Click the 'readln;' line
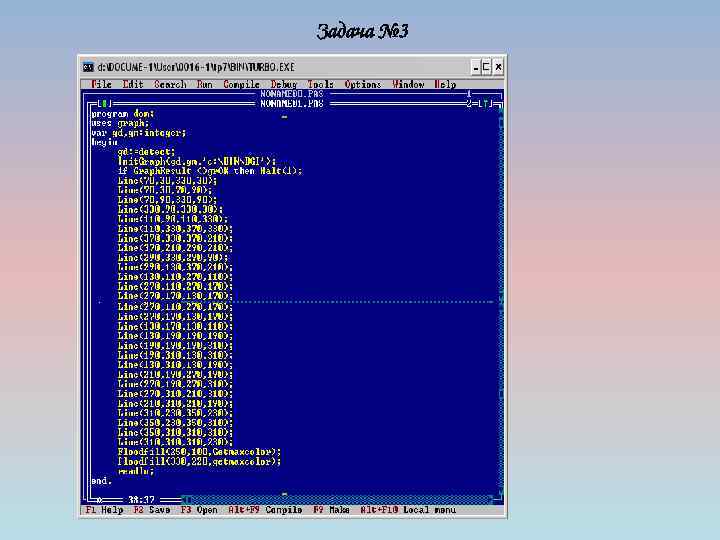This screenshot has width=720, height=540. 136,471
